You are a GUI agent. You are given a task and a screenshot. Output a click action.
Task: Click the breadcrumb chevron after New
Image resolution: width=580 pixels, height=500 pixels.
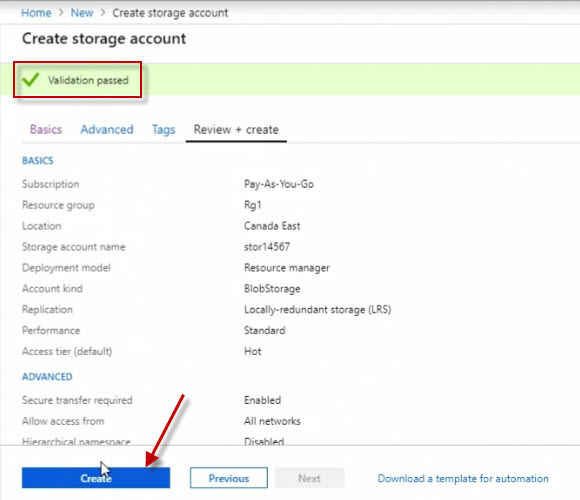point(103,13)
